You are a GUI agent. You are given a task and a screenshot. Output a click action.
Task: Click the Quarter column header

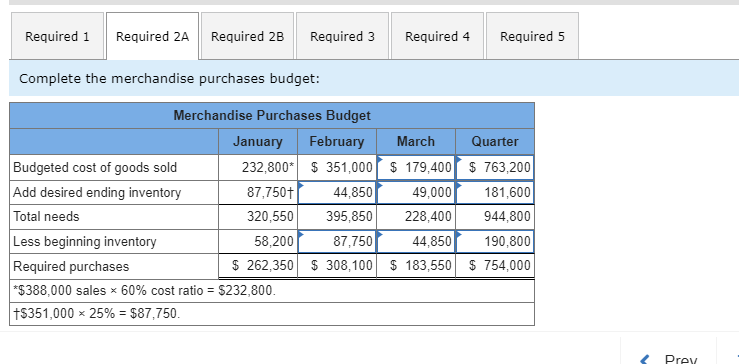tap(495, 141)
